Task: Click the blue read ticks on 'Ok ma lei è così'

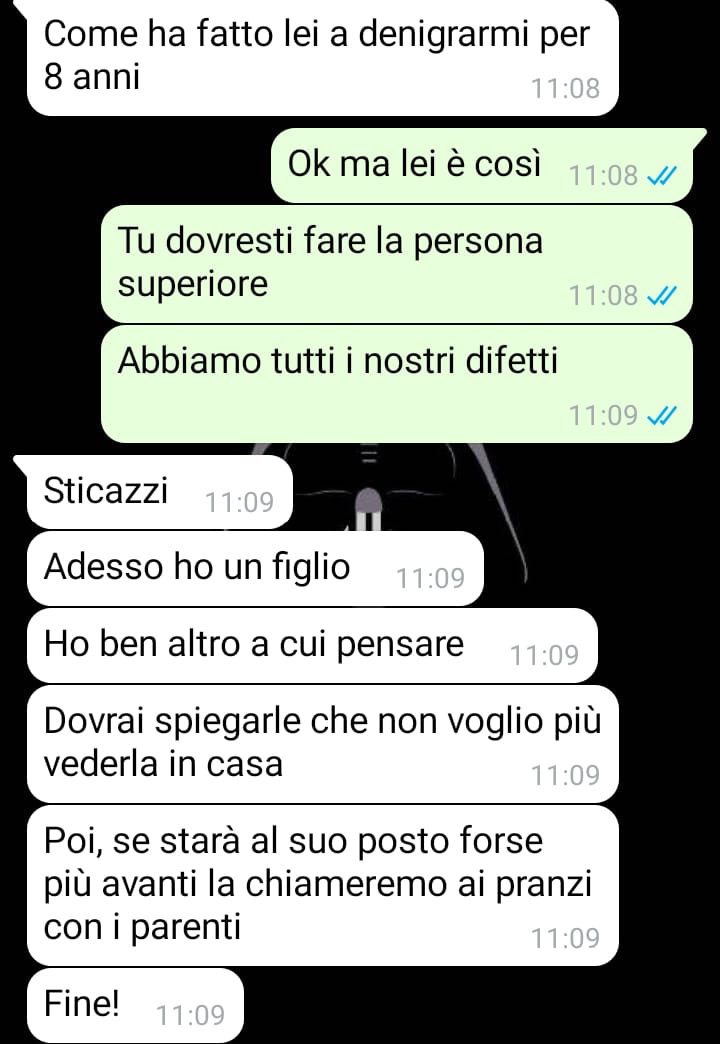Action: click(x=663, y=176)
